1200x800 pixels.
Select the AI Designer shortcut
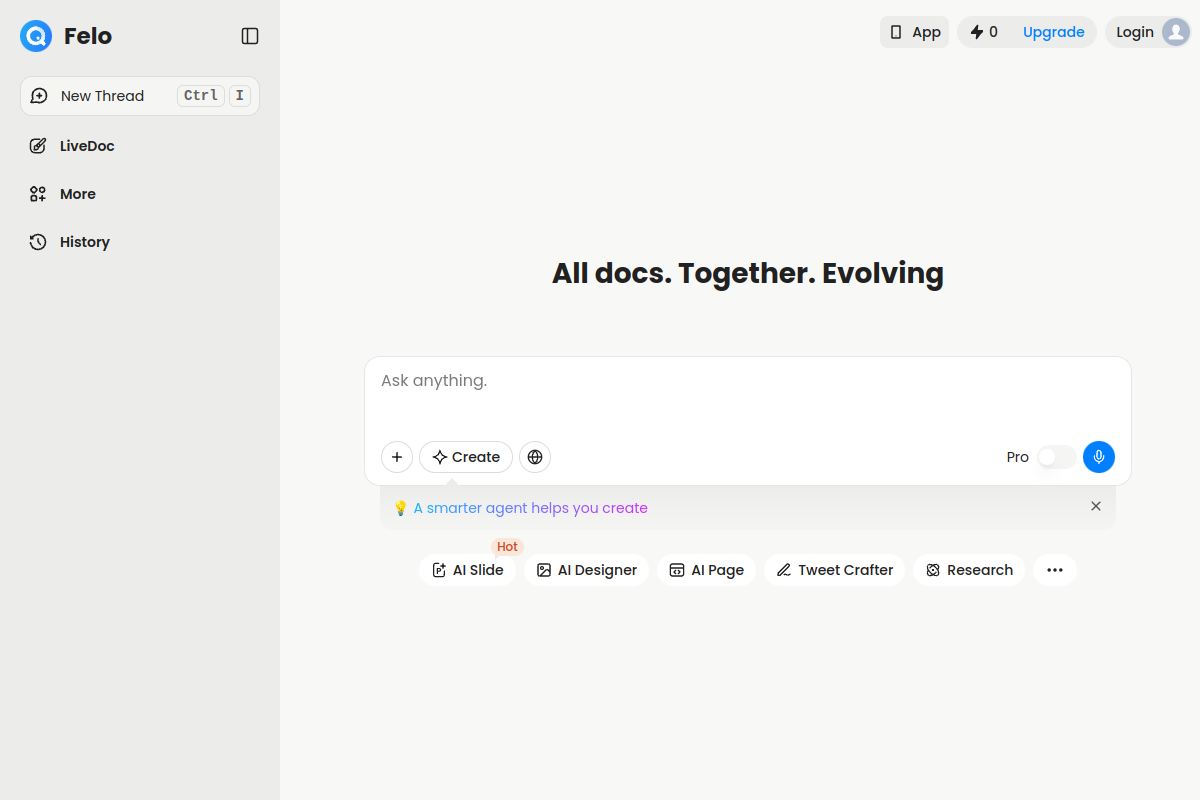[587, 570]
